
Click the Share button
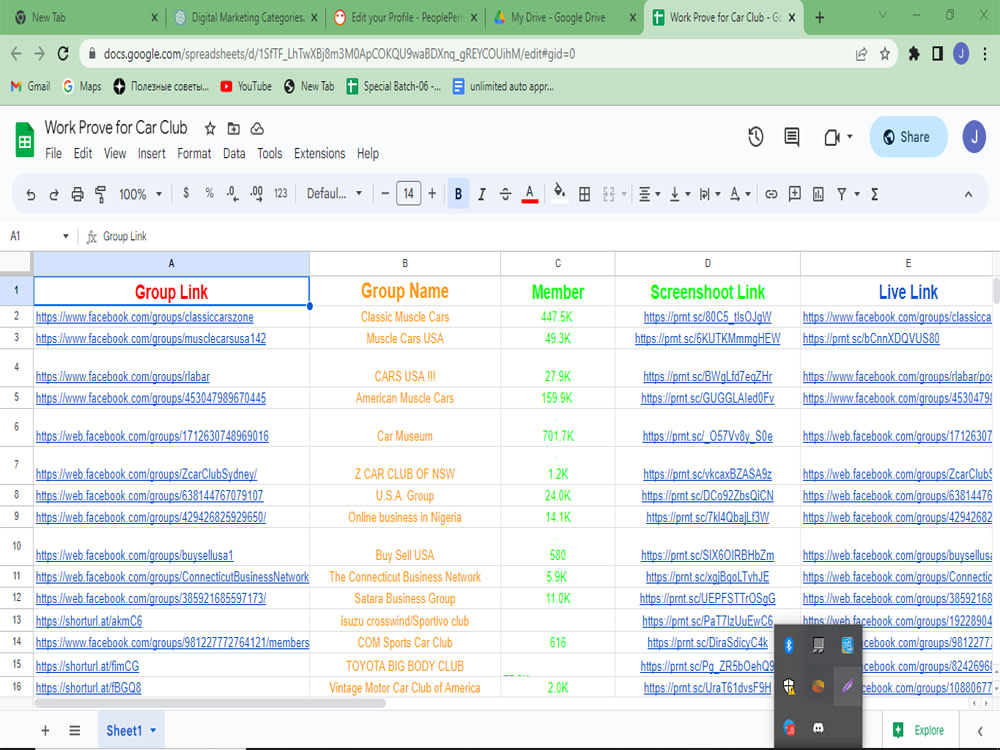click(908, 136)
